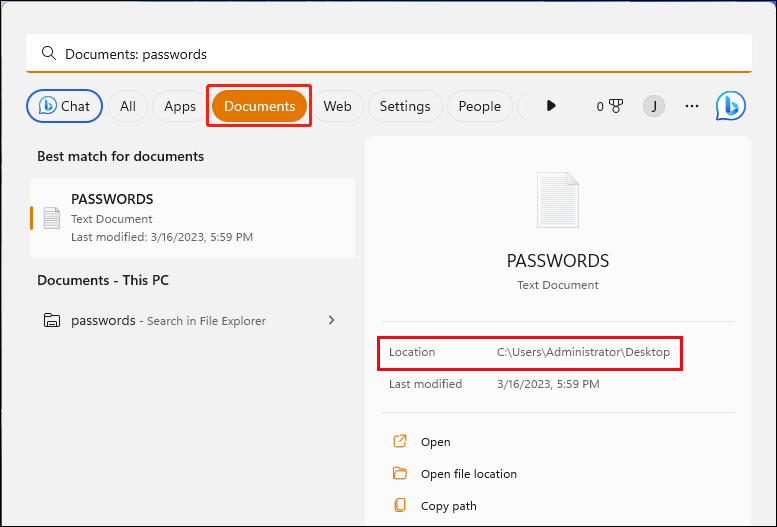This screenshot has width=777, height=527.
Task: Open the Bing Chat filter
Action: [x=64, y=106]
